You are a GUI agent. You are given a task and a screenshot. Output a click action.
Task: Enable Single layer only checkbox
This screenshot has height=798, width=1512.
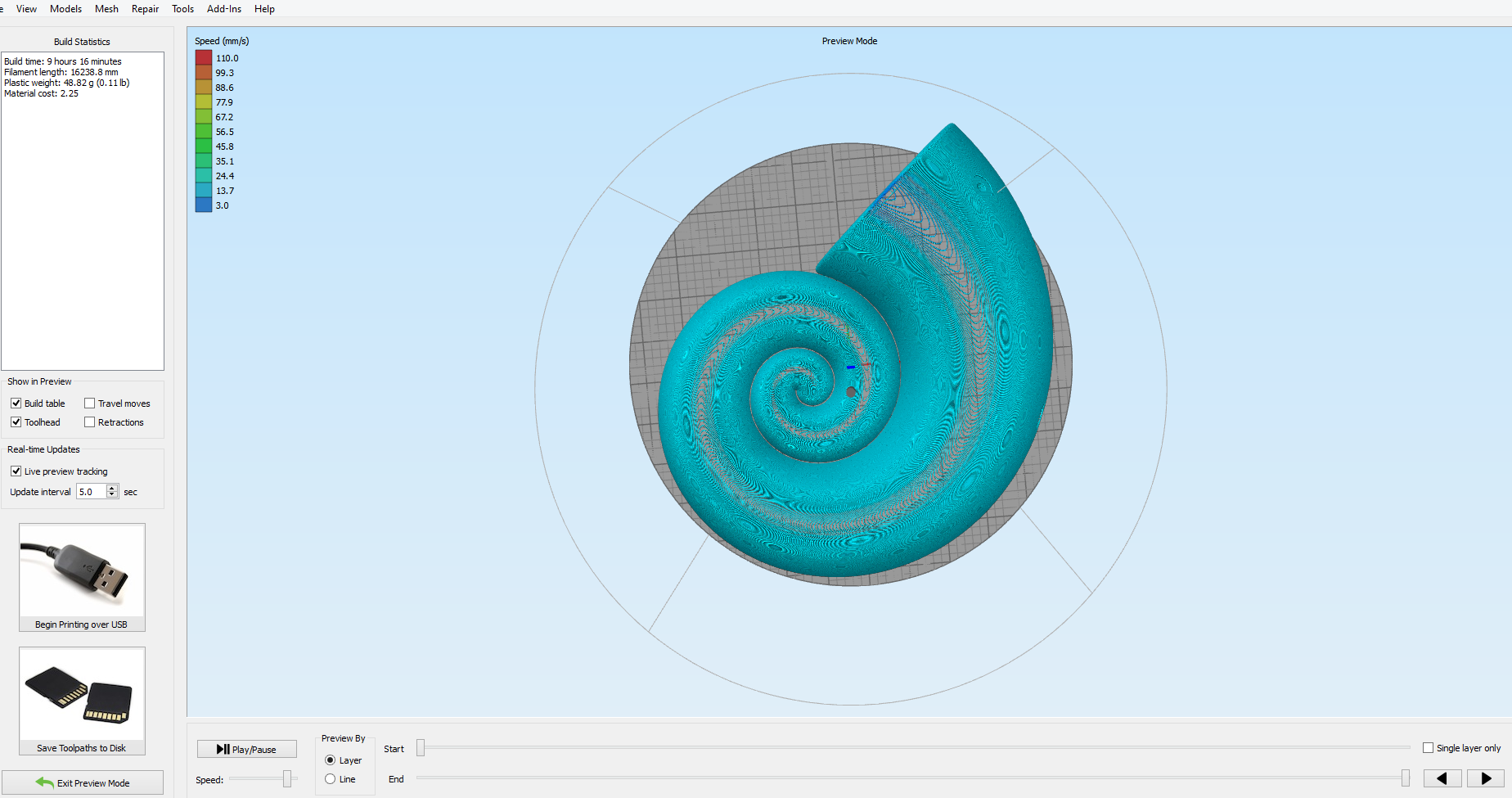click(1428, 748)
